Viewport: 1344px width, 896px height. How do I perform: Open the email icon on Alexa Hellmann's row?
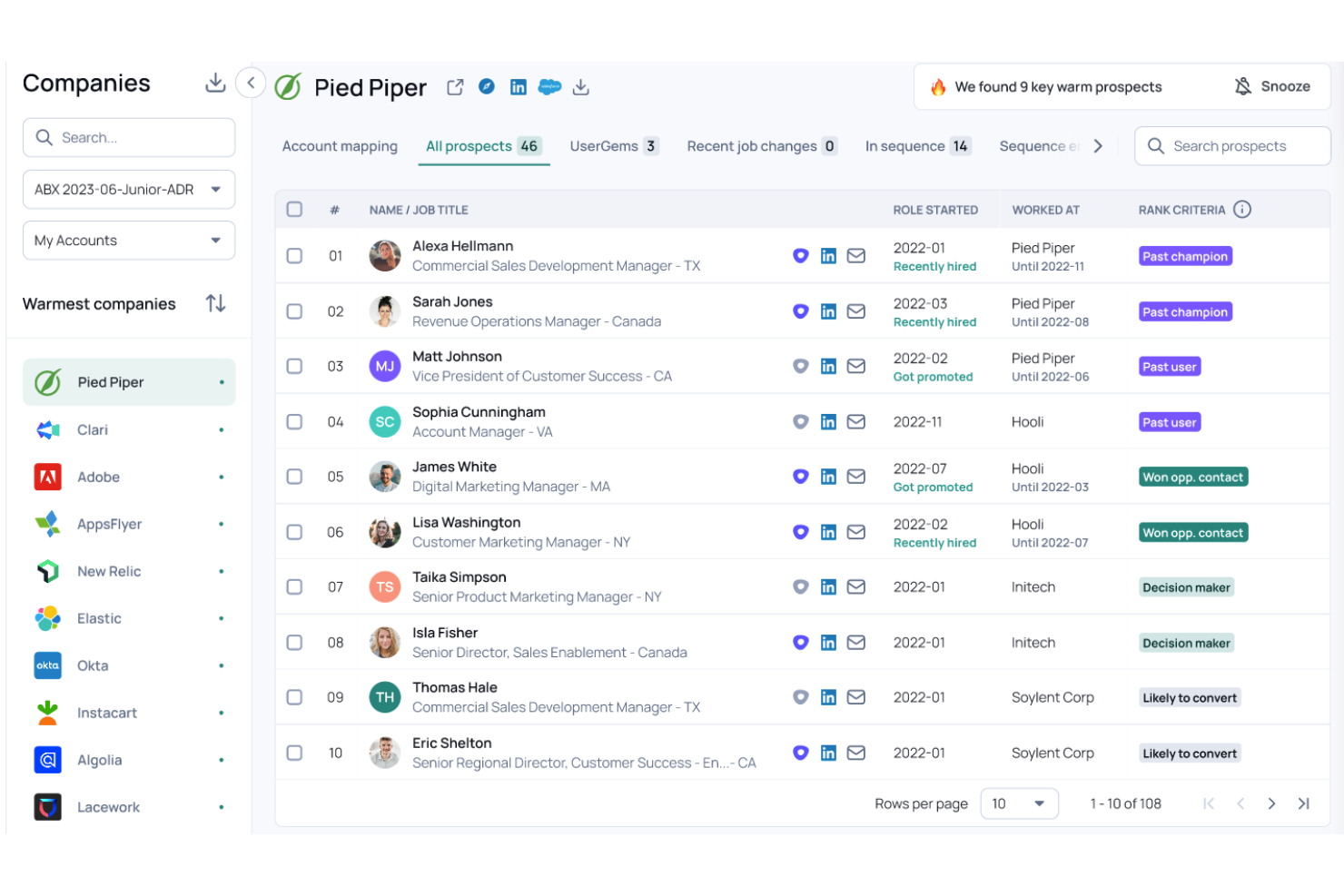[x=855, y=256]
